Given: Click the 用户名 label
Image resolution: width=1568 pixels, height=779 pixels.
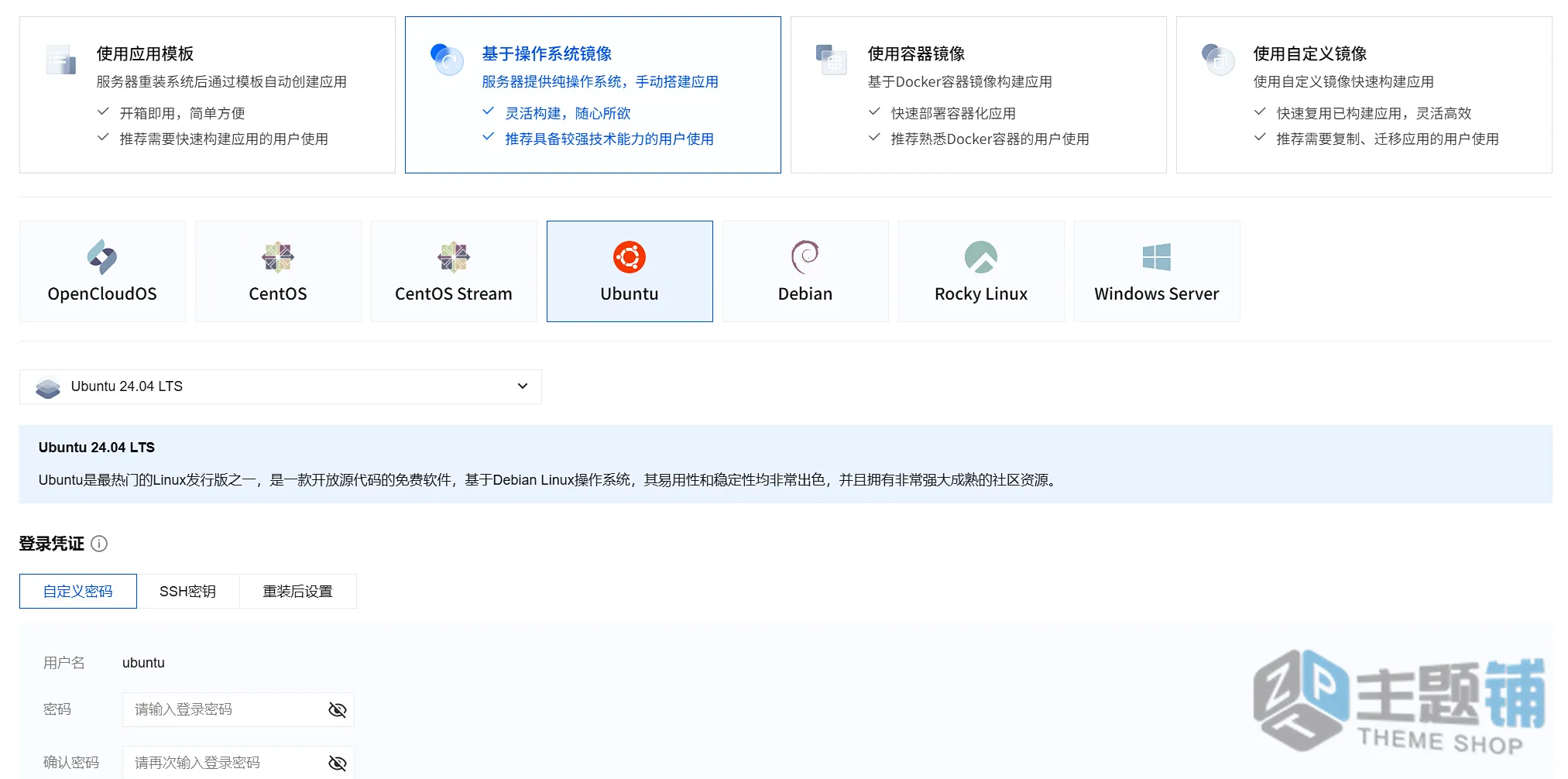Looking at the screenshot, I should pyautogui.click(x=63, y=663).
